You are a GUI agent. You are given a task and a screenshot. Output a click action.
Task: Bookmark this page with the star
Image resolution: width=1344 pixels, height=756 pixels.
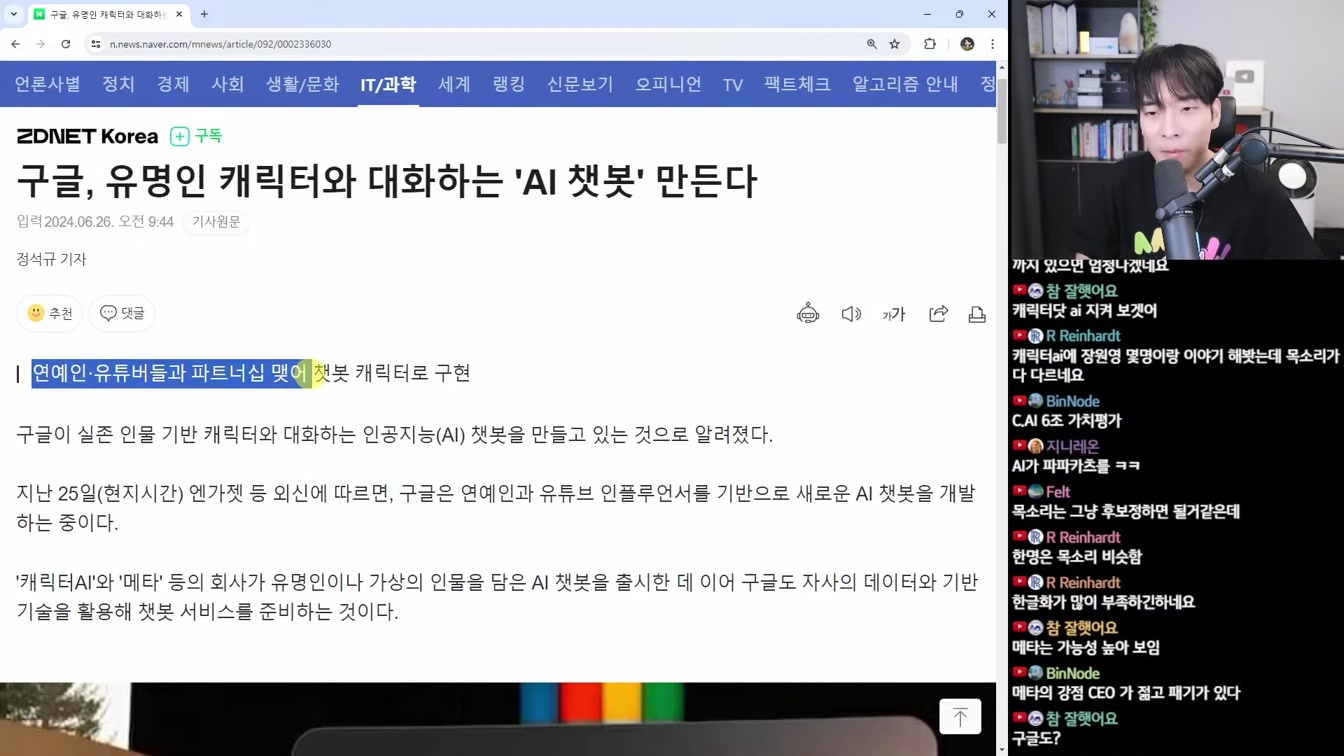tap(895, 44)
